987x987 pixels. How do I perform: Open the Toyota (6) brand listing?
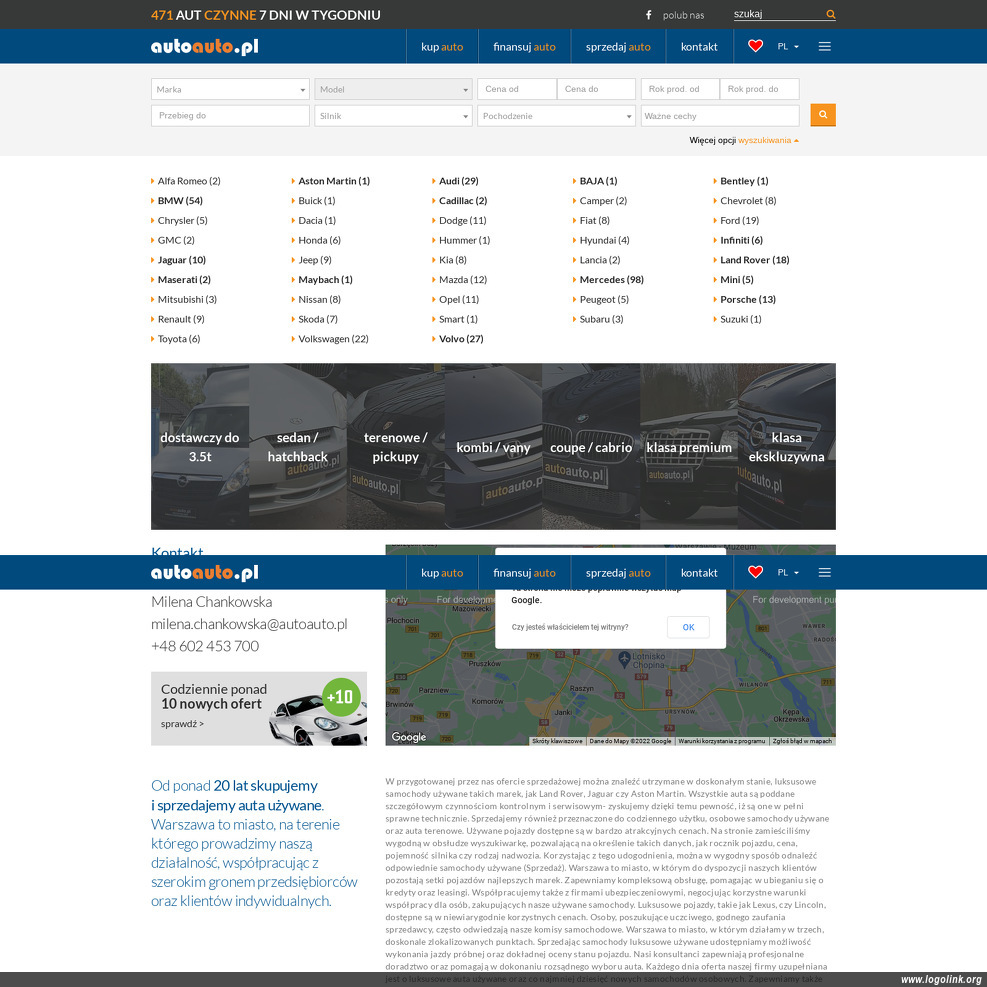pyautogui.click(x=179, y=339)
